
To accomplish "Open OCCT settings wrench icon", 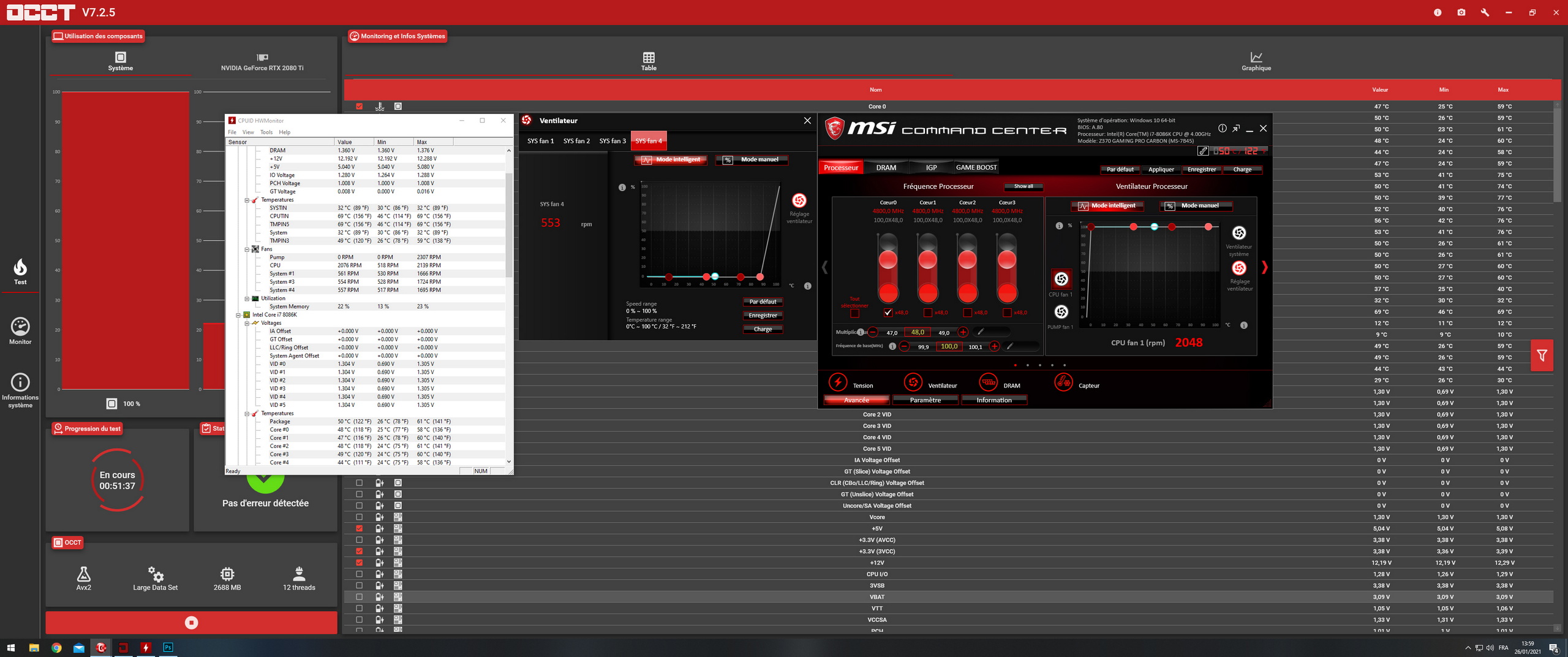I will [x=1485, y=12].
